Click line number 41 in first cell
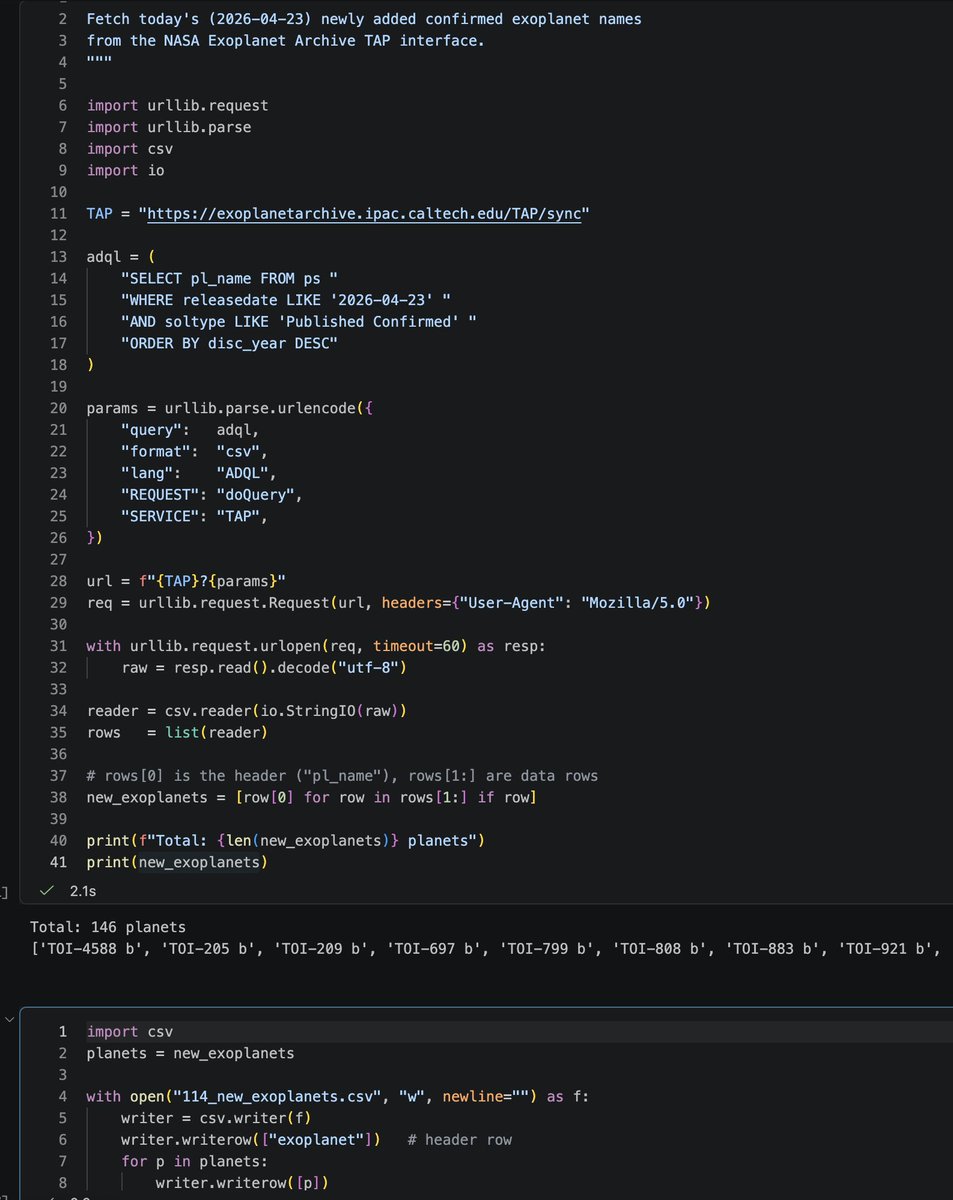The height and width of the screenshot is (1200, 953). tap(58, 862)
